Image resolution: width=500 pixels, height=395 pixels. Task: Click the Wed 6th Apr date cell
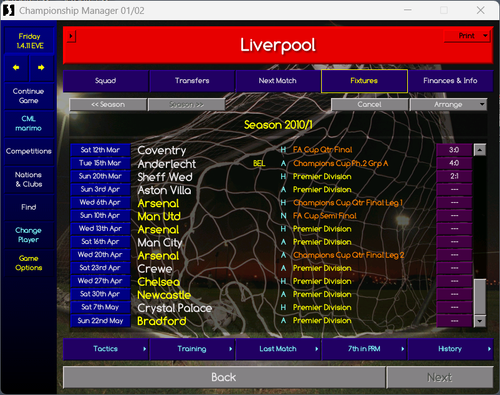100,202
